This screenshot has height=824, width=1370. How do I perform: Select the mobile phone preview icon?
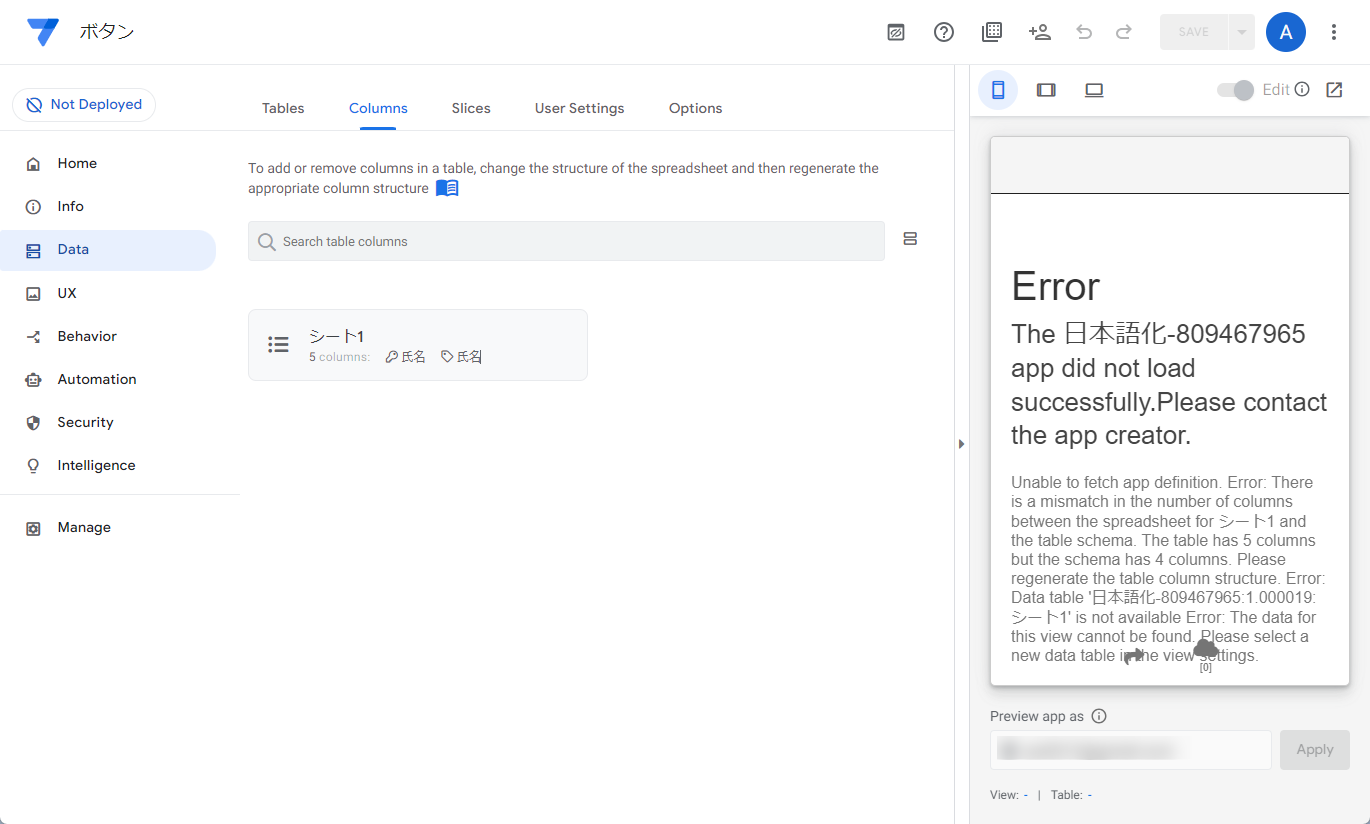(997, 90)
